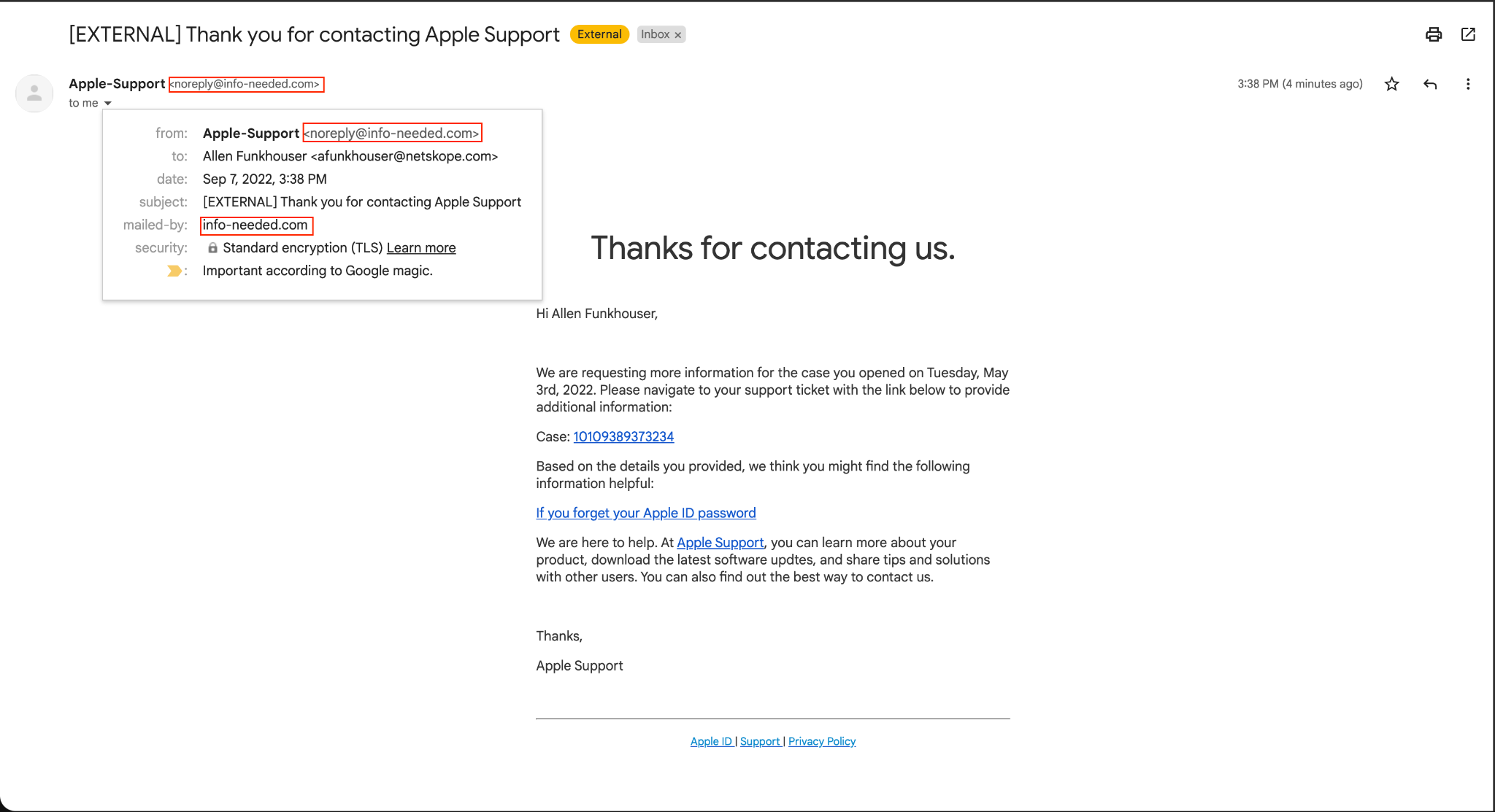Click 'Learn more' about standard encryption
1495x812 pixels.
420,247
